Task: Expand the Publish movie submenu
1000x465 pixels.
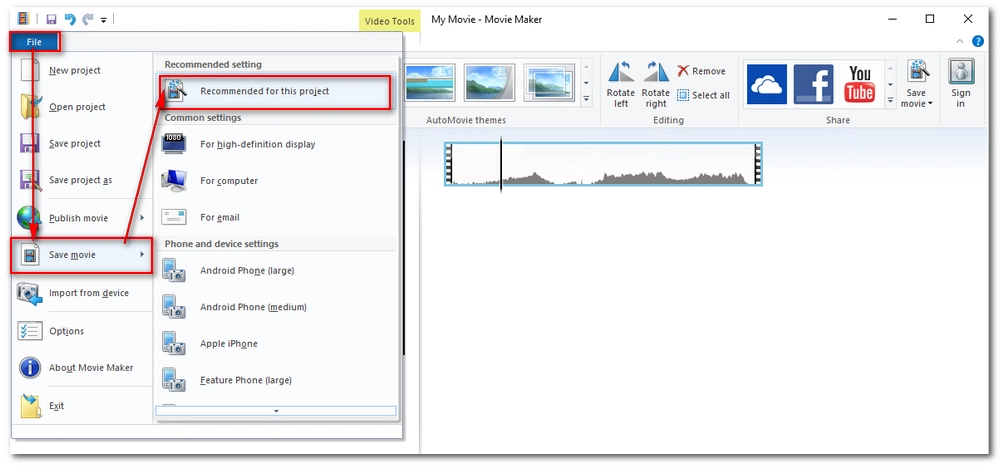Action: pos(80,218)
